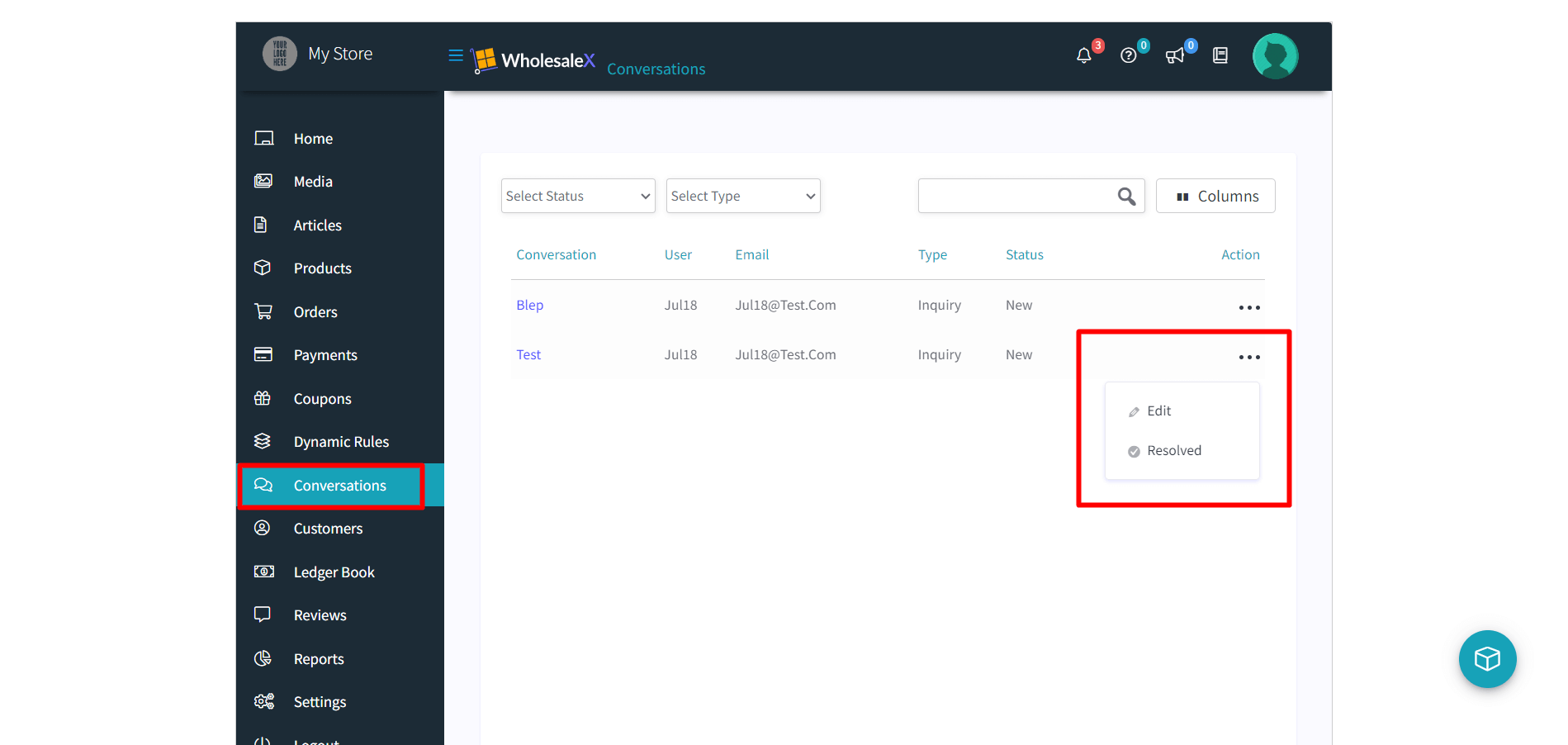Click the Payments card icon

pos(263,354)
